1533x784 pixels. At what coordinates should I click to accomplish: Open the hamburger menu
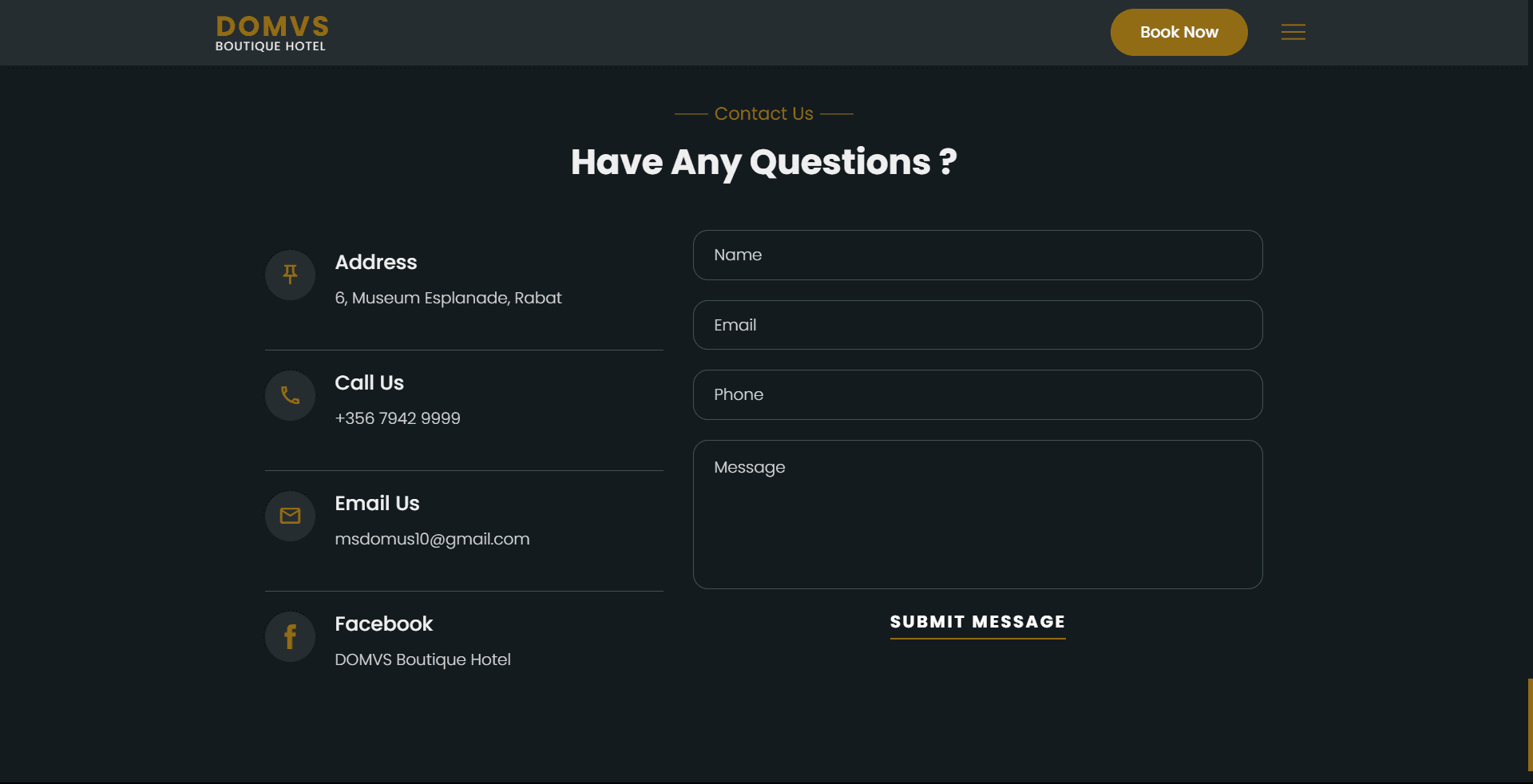pyautogui.click(x=1293, y=32)
